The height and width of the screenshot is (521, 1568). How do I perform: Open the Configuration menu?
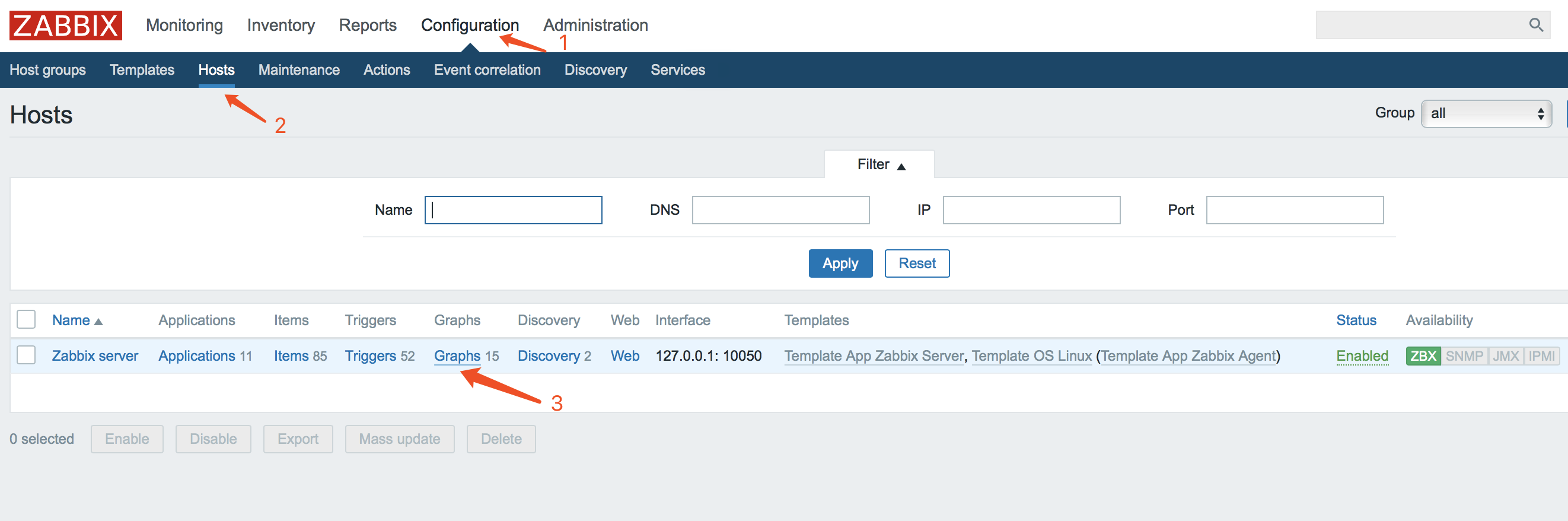click(x=470, y=26)
